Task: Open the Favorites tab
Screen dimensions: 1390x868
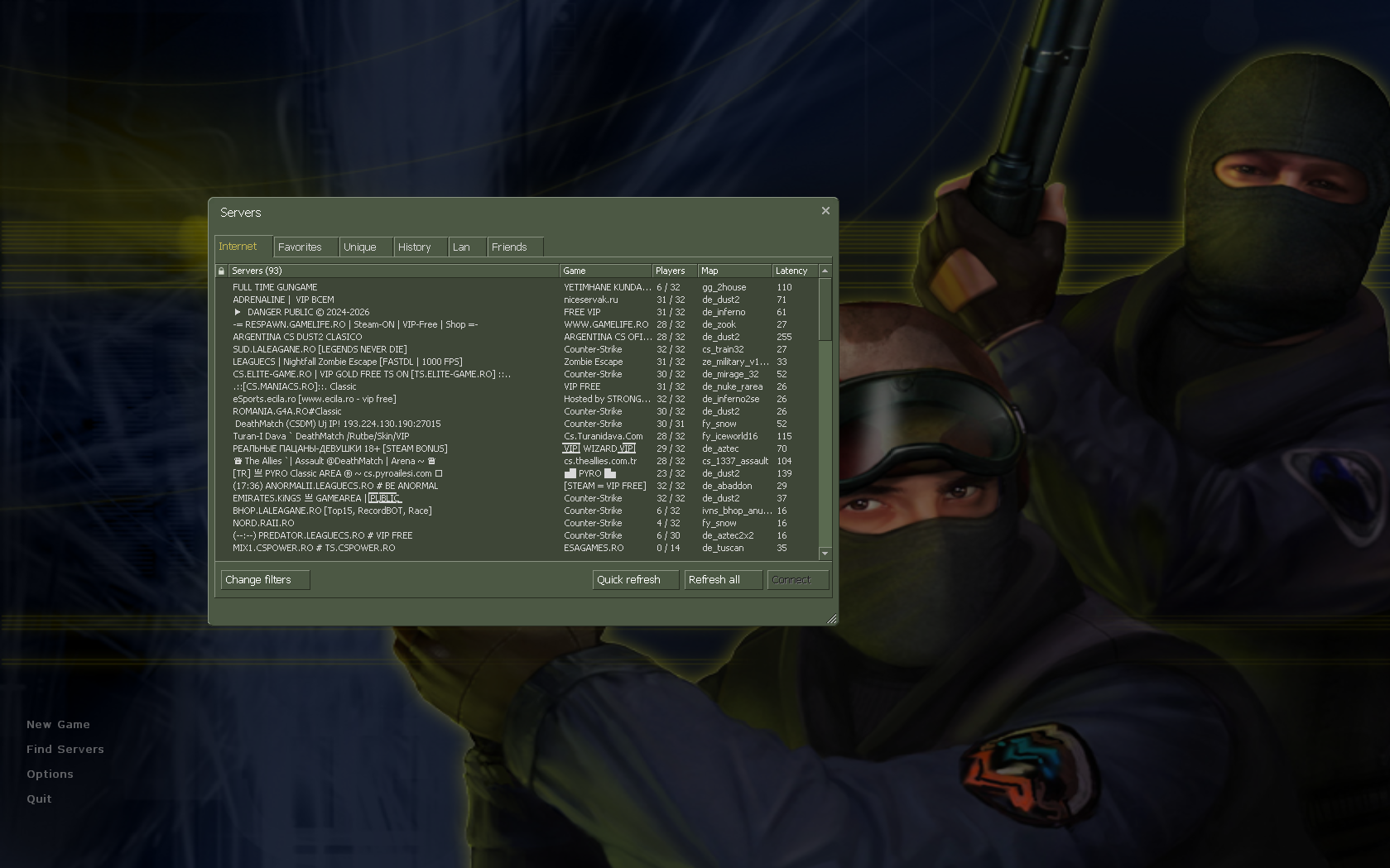Action: (x=305, y=247)
